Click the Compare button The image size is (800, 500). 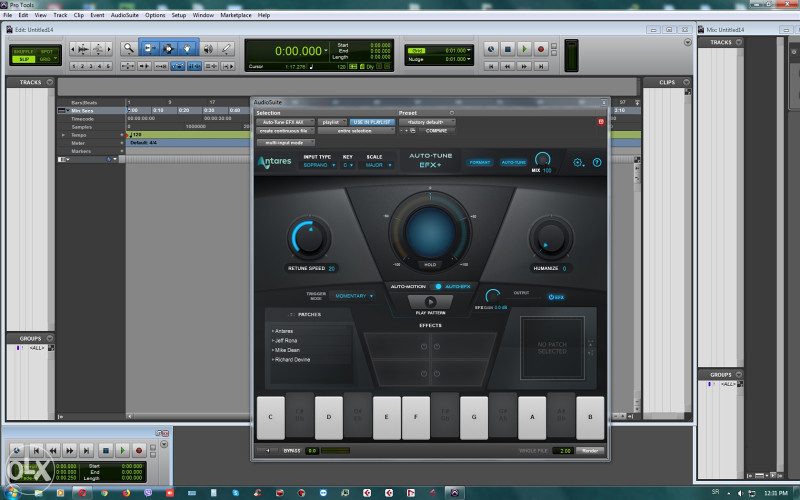[x=436, y=131]
